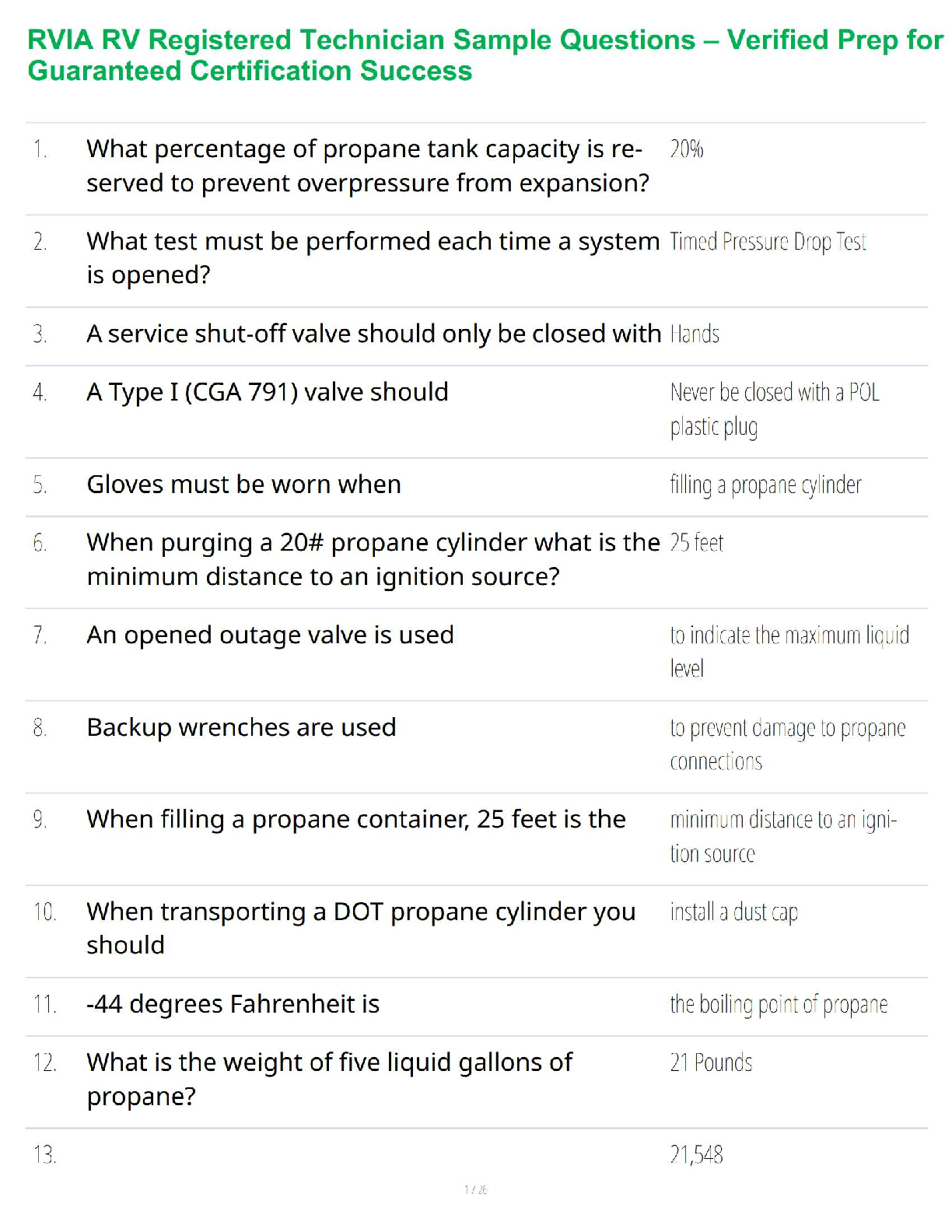Image resolution: width=952 pixels, height=1232 pixels.
Task: Click "to indicate the maximum liquid level" answer
Action: click(x=789, y=652)
